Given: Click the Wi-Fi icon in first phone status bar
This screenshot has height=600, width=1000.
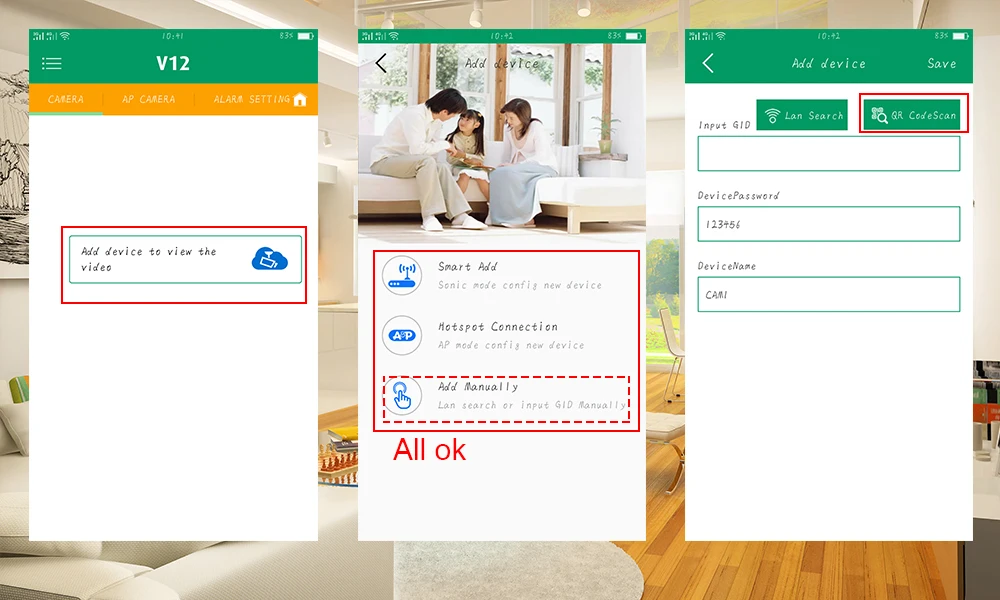Looking at the screenshot, I should [x=64, y=36].
